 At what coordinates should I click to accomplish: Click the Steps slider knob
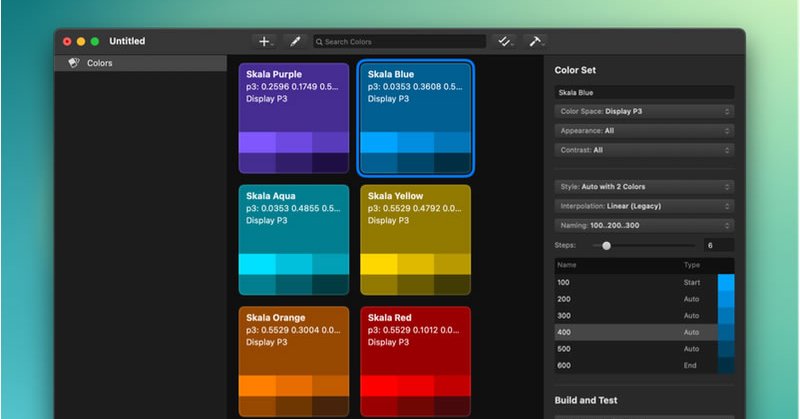point(606,245)
